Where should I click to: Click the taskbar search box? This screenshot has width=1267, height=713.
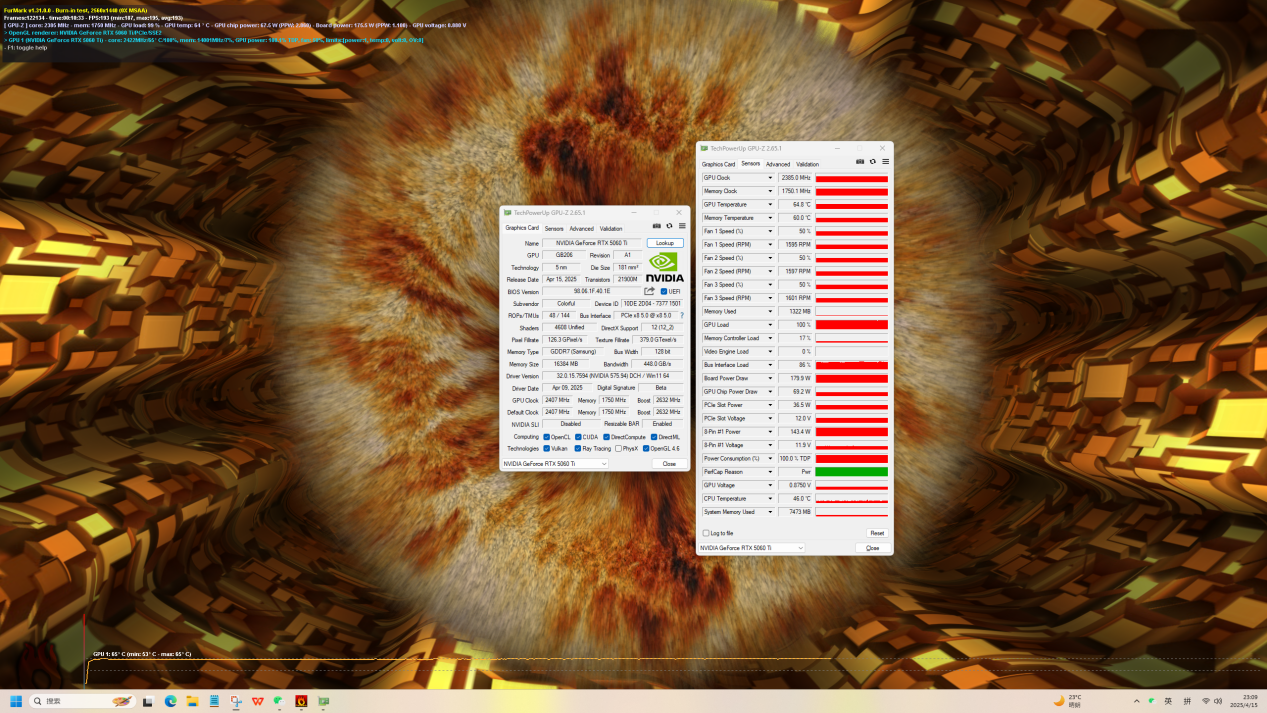tap(83, 701)
